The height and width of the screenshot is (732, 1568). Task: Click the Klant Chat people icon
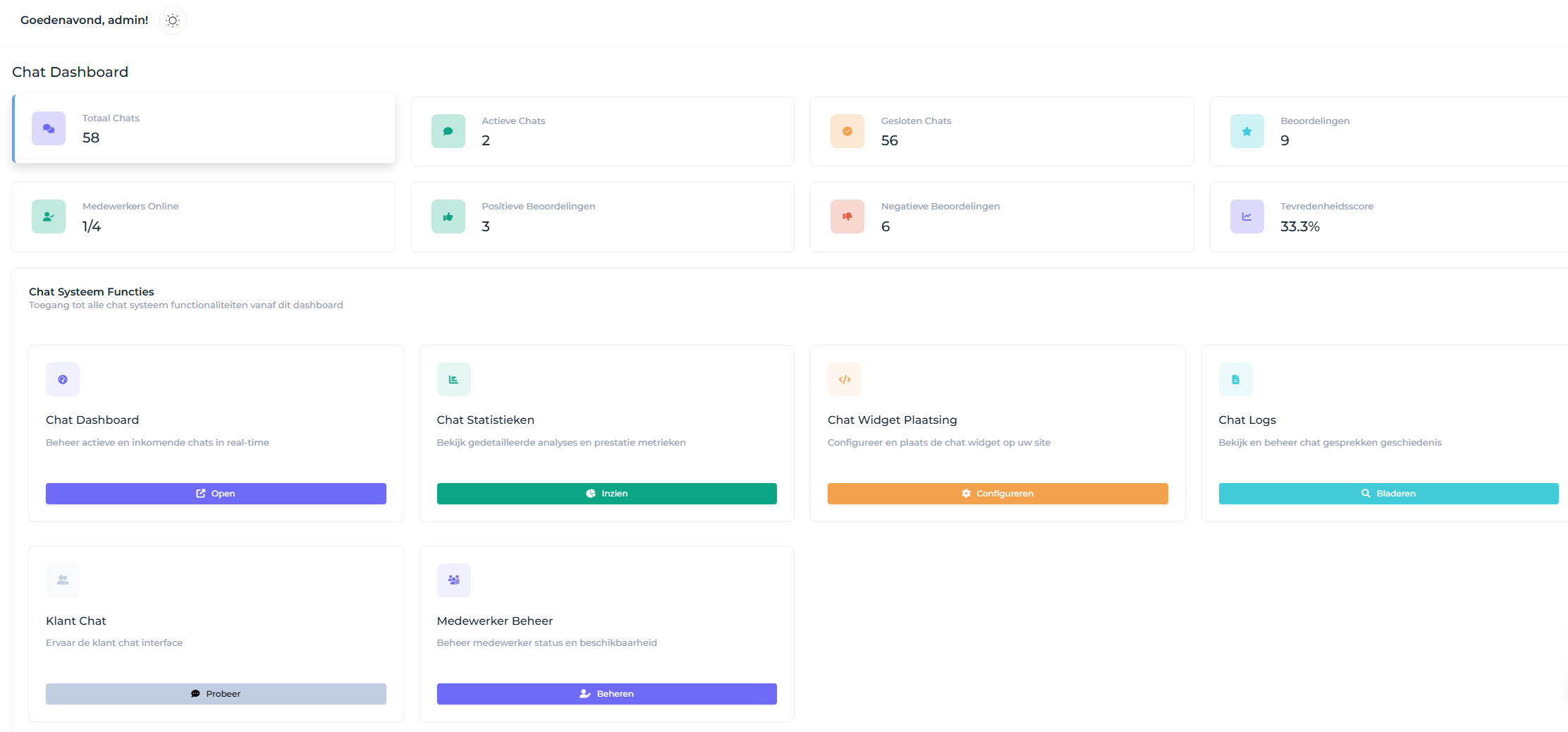tap(63, 580)
